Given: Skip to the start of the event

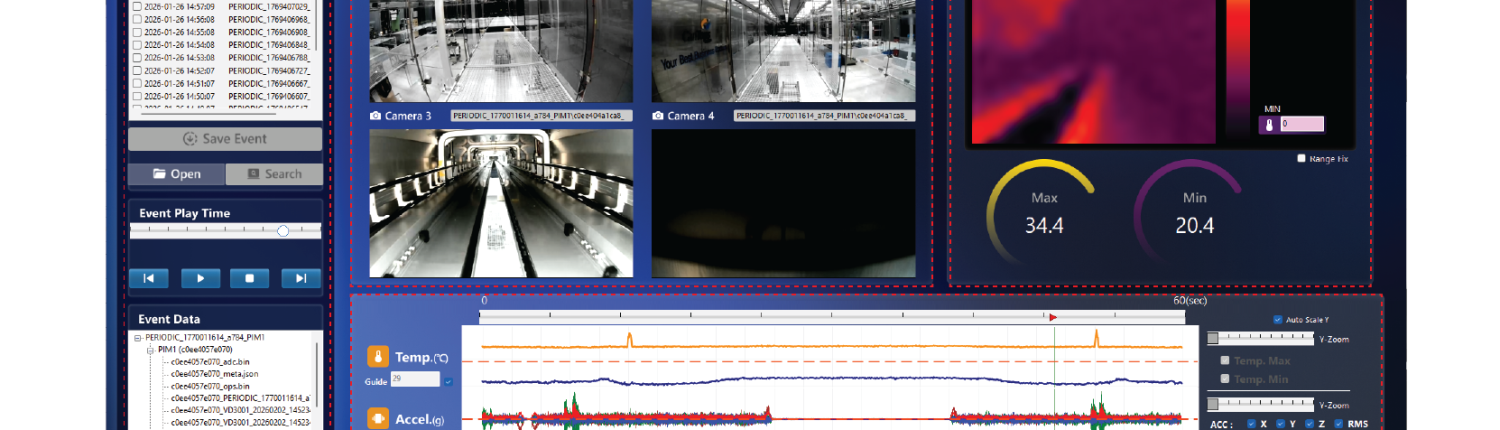Looking at the screenshot, I should 148,279.
